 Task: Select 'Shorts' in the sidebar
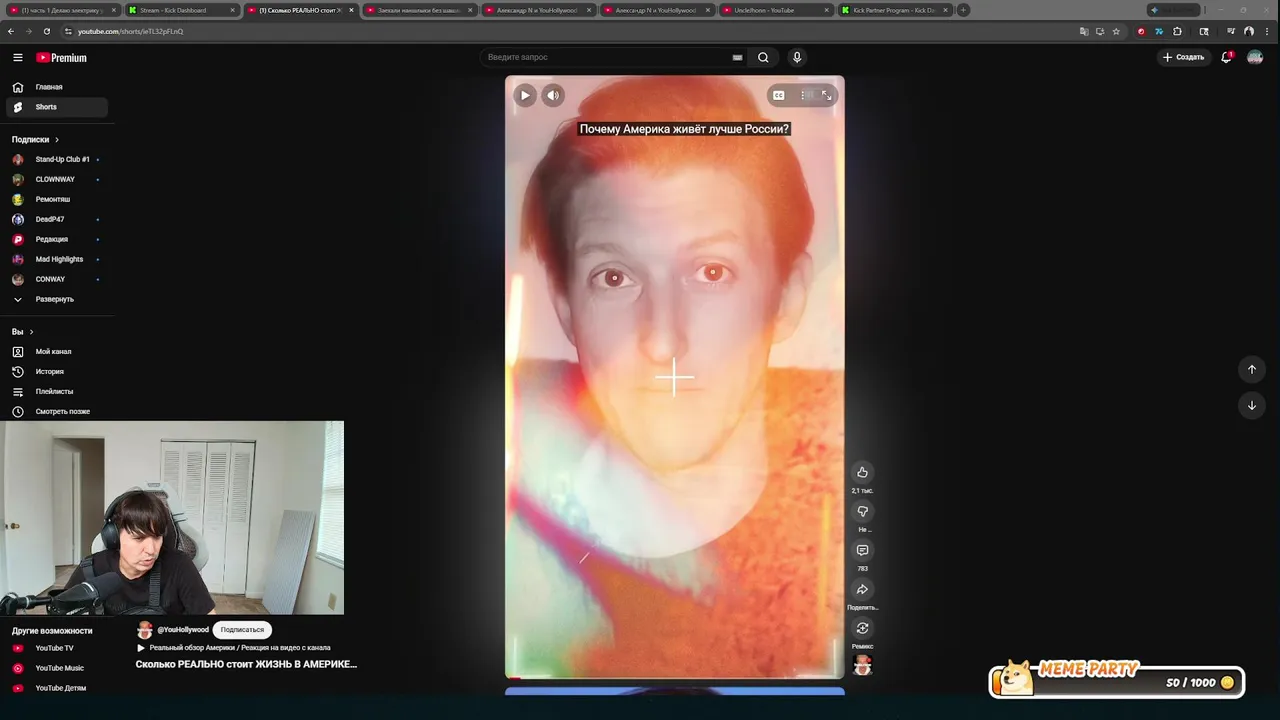pyautogui.click(x=56, y=107)
